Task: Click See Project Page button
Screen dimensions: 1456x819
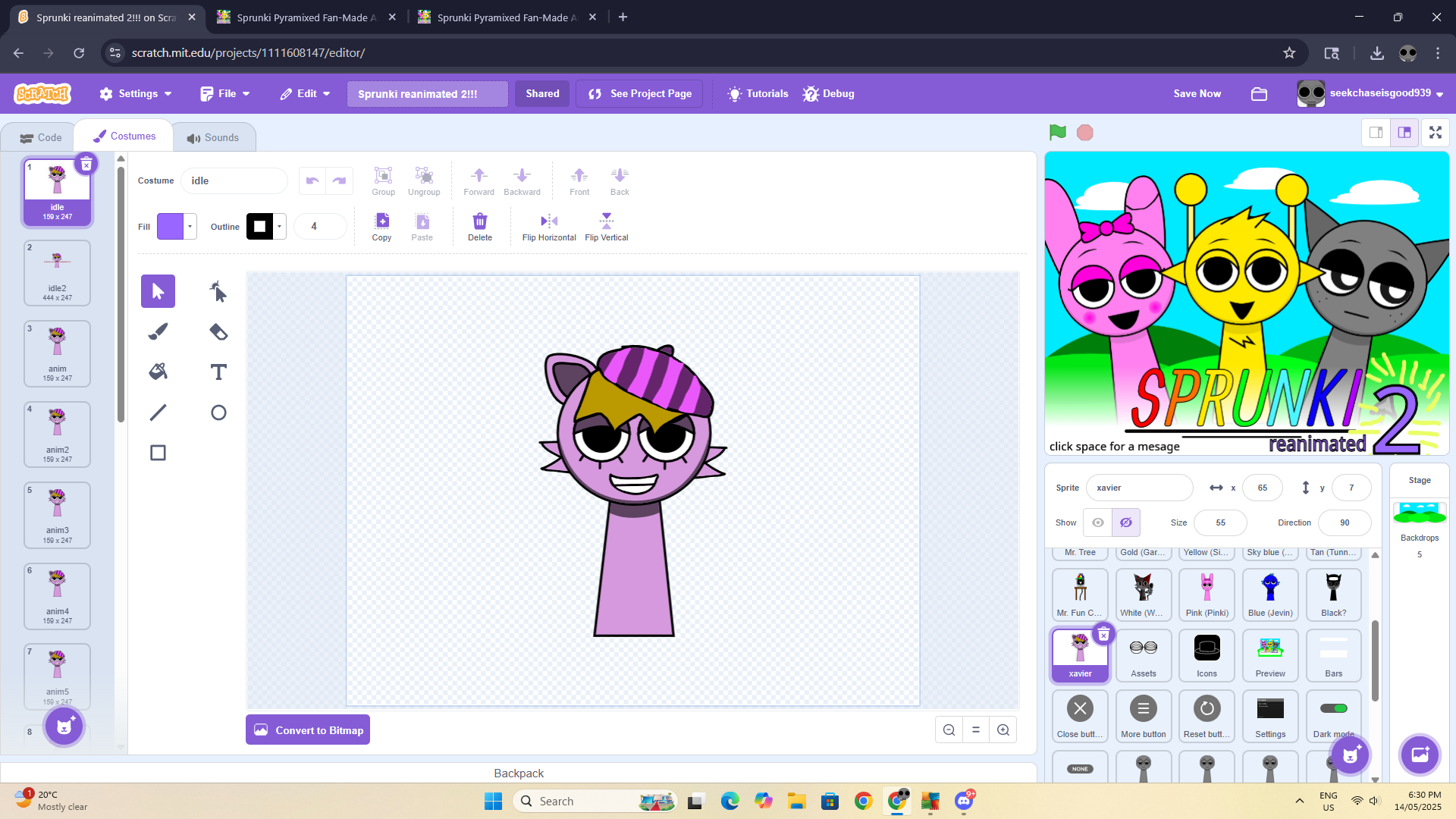Action: (639, 94)
